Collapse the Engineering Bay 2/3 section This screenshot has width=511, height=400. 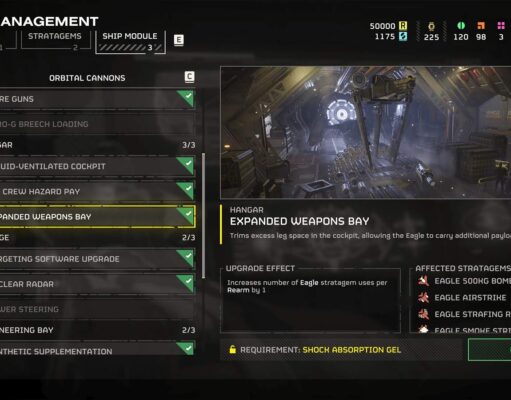[97, 330]
